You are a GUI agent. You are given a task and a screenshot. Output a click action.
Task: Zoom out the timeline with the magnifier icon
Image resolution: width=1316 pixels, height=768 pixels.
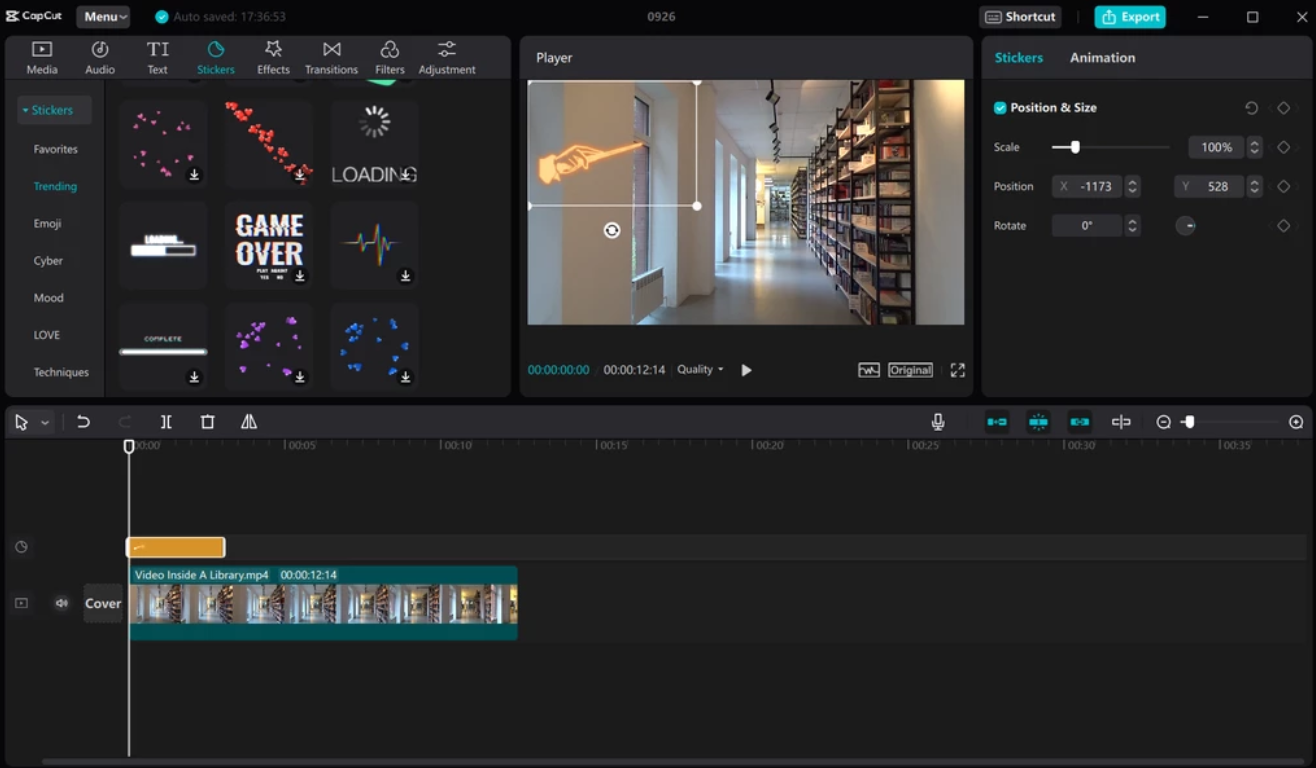pos(1163,421)
